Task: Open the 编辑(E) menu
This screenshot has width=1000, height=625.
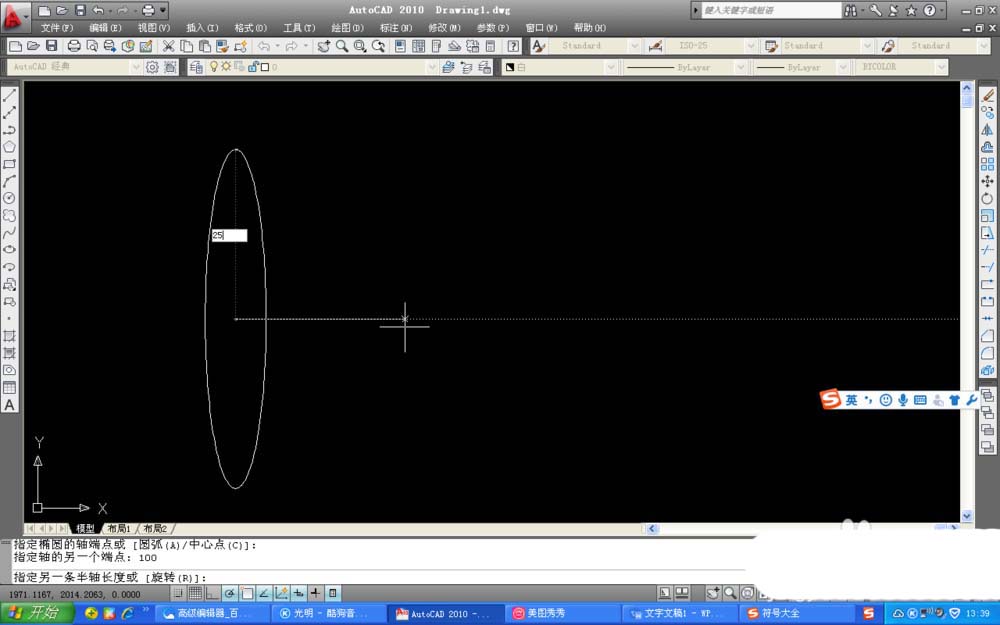Action: pos(105,28)
